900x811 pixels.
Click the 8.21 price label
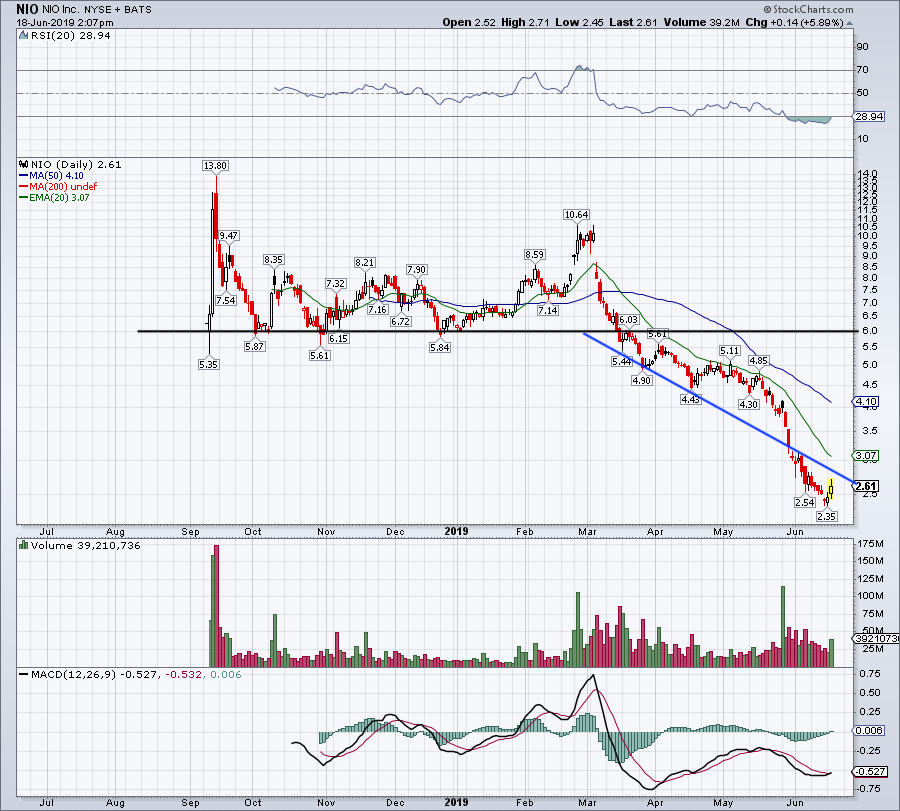(364, 263)
